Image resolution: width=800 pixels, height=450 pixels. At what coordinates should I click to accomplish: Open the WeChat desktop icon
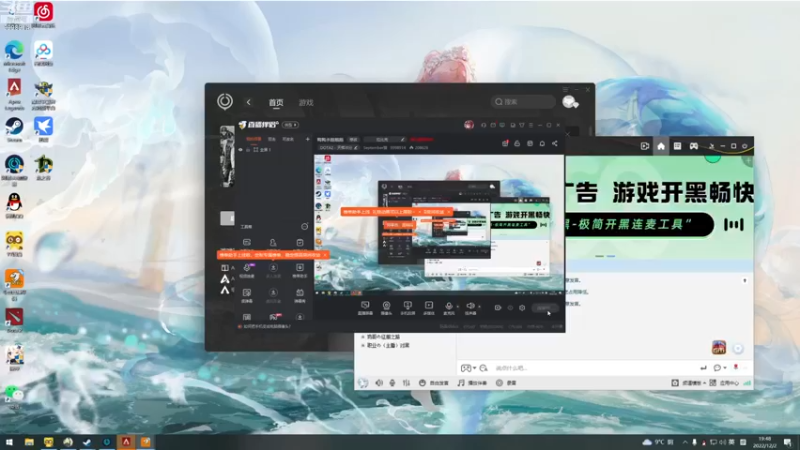[x=14, y=397]
